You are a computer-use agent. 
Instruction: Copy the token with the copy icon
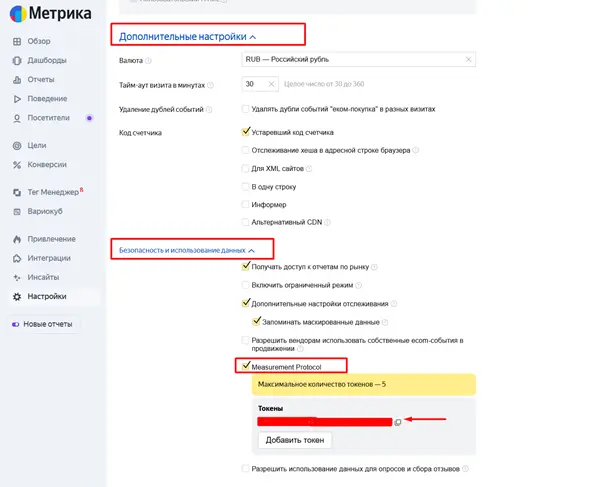[x=397, y=422]
